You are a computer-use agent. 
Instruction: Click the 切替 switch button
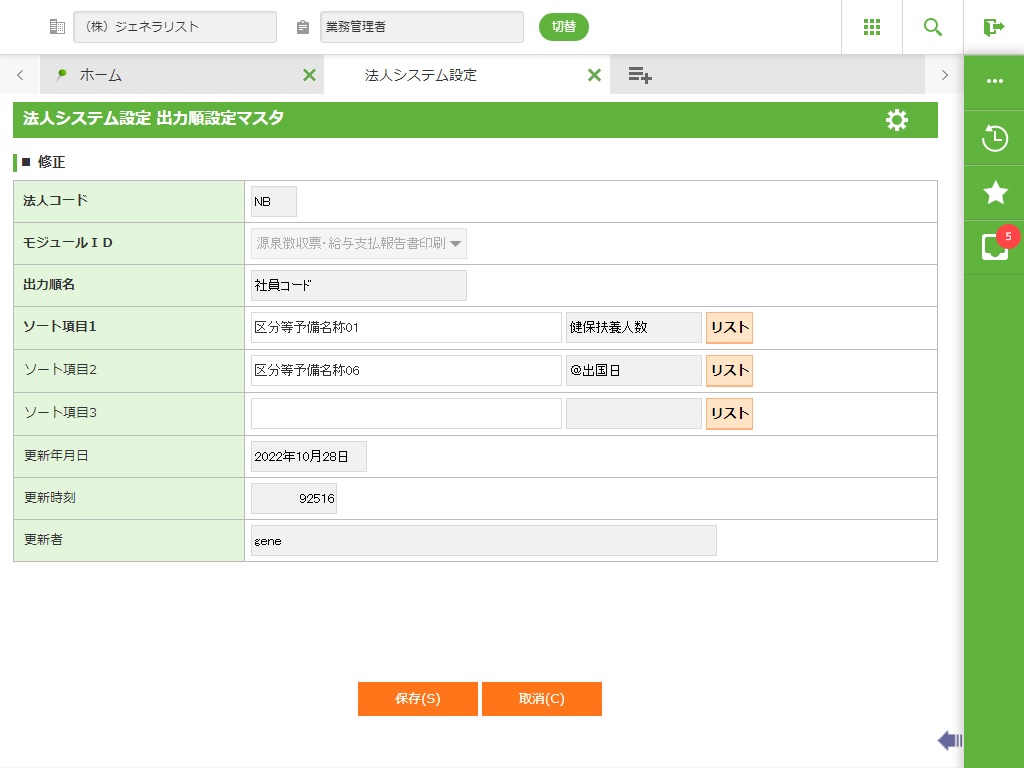click(563, 27)
